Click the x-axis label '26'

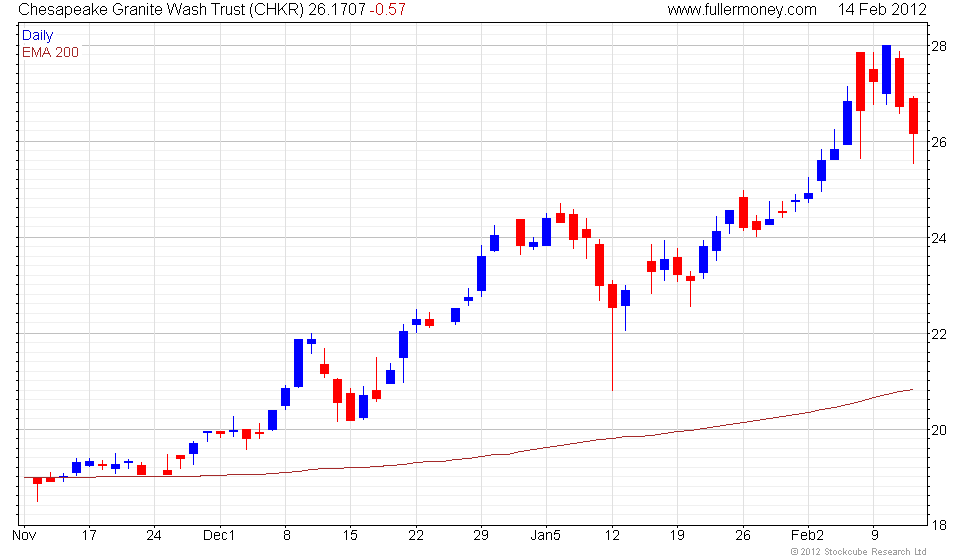(742, 536)
